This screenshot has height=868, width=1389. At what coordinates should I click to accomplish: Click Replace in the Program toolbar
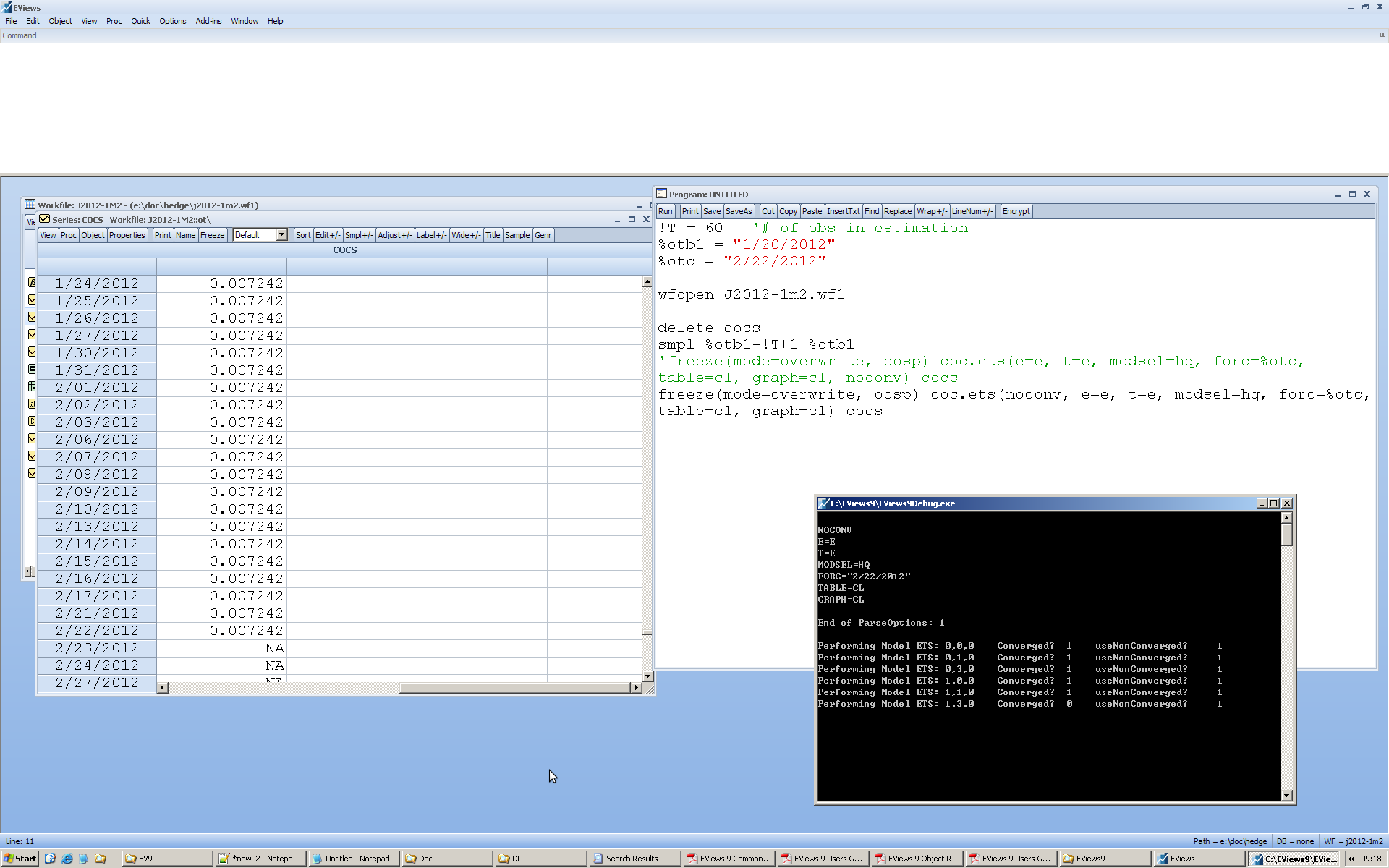pyautogui.click(x=897, y=211)
